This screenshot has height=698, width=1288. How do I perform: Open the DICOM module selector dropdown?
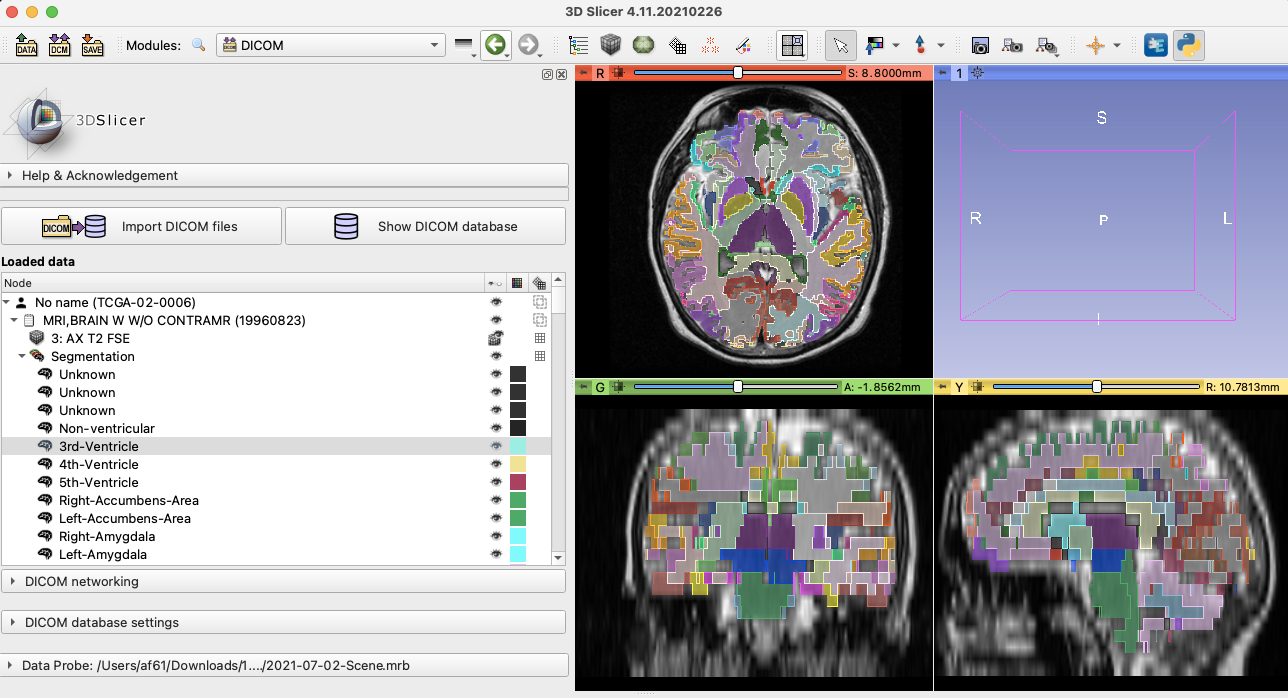coord(331,45)
